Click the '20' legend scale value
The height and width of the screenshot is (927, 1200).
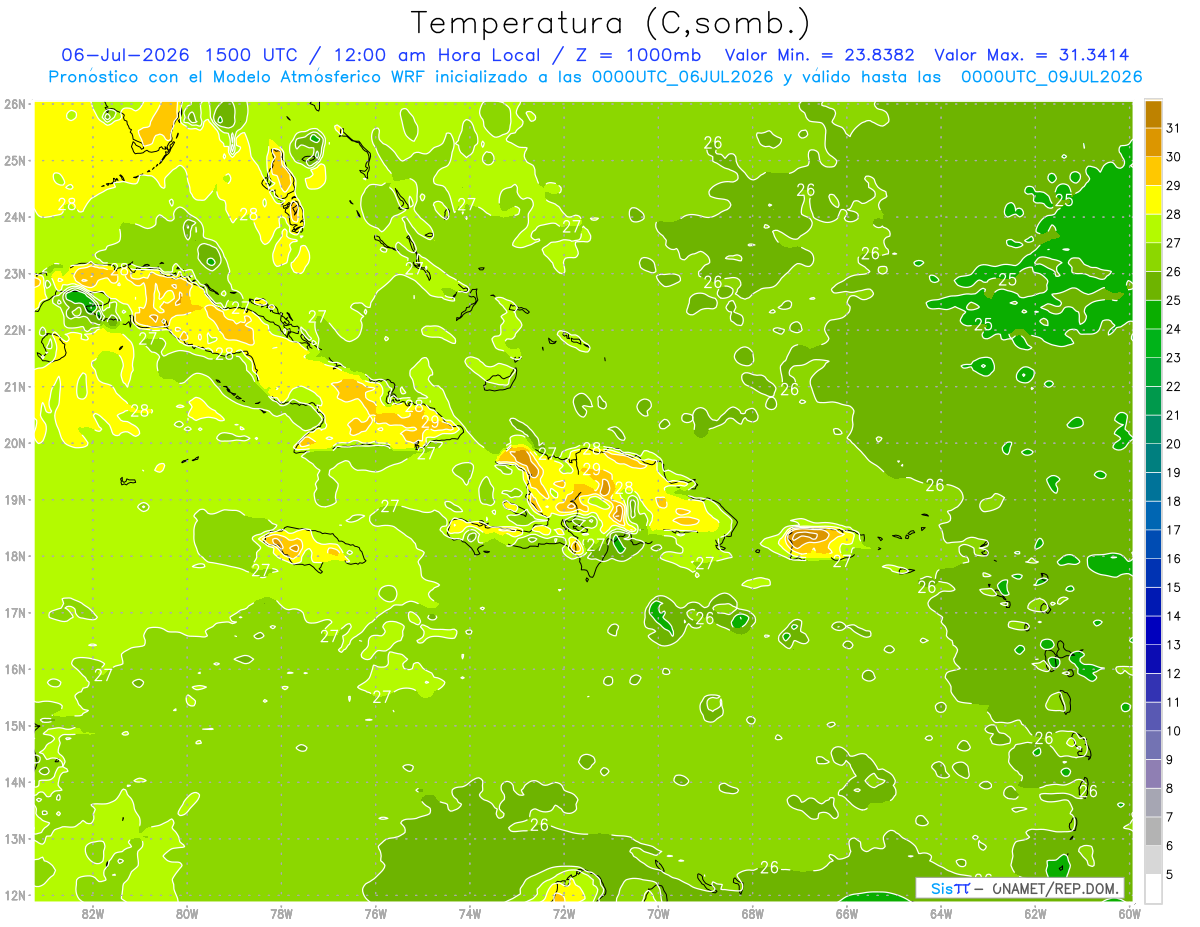(1174, 444)
